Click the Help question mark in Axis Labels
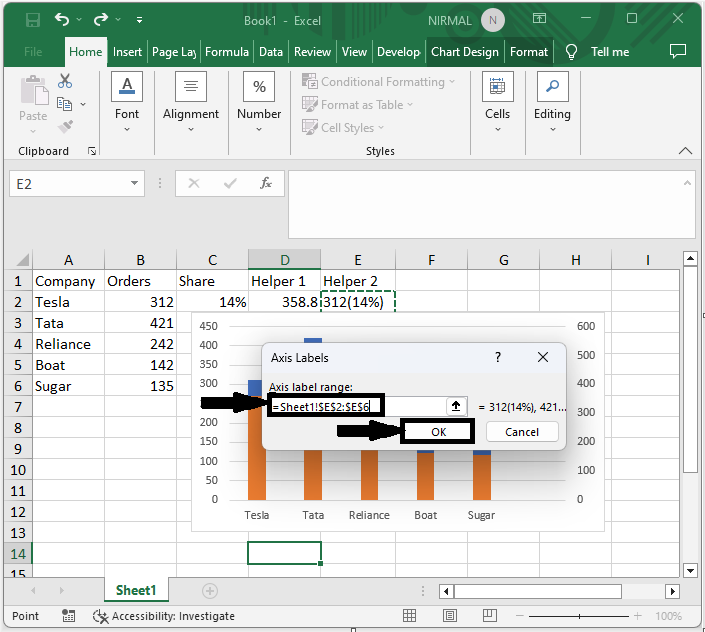This screenshot has width=705, height=632. [498, 357]
